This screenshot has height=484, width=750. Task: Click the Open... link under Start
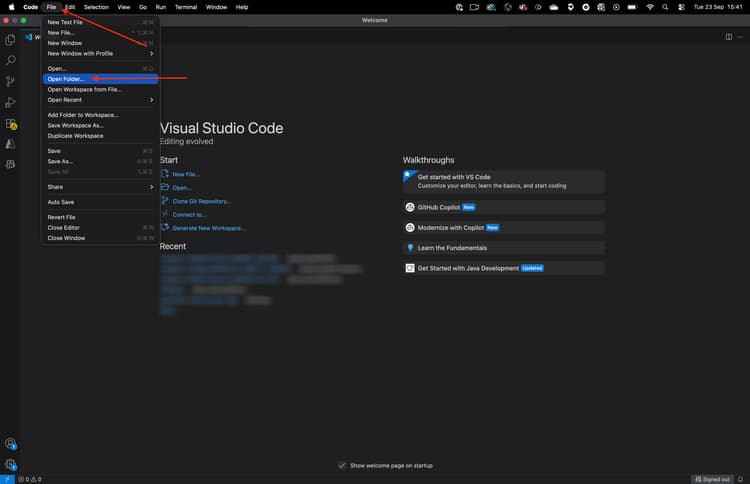tap(182, 188)
